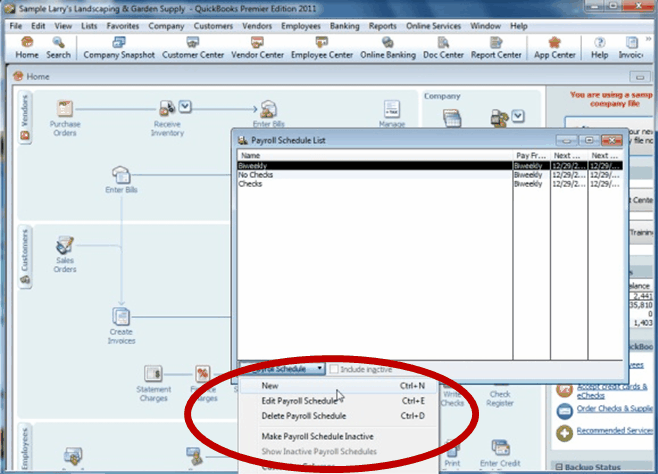This screenshot has height=474, width=658.
Task: Click the Order Checks & Supplies link
Action: pyautogui.click(x=614, y=409)
